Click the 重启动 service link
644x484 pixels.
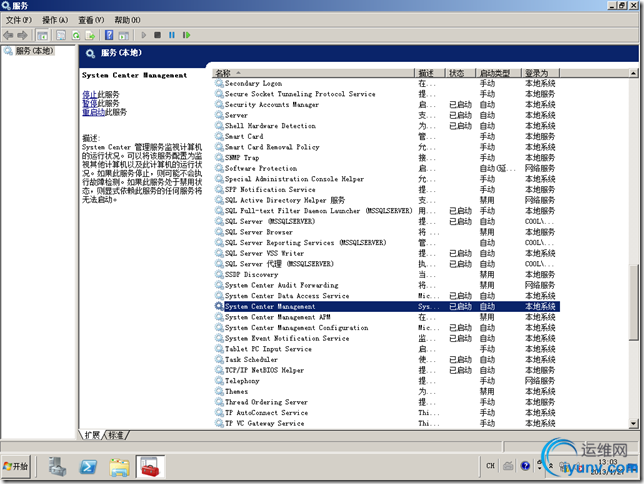tap(93, 112)
